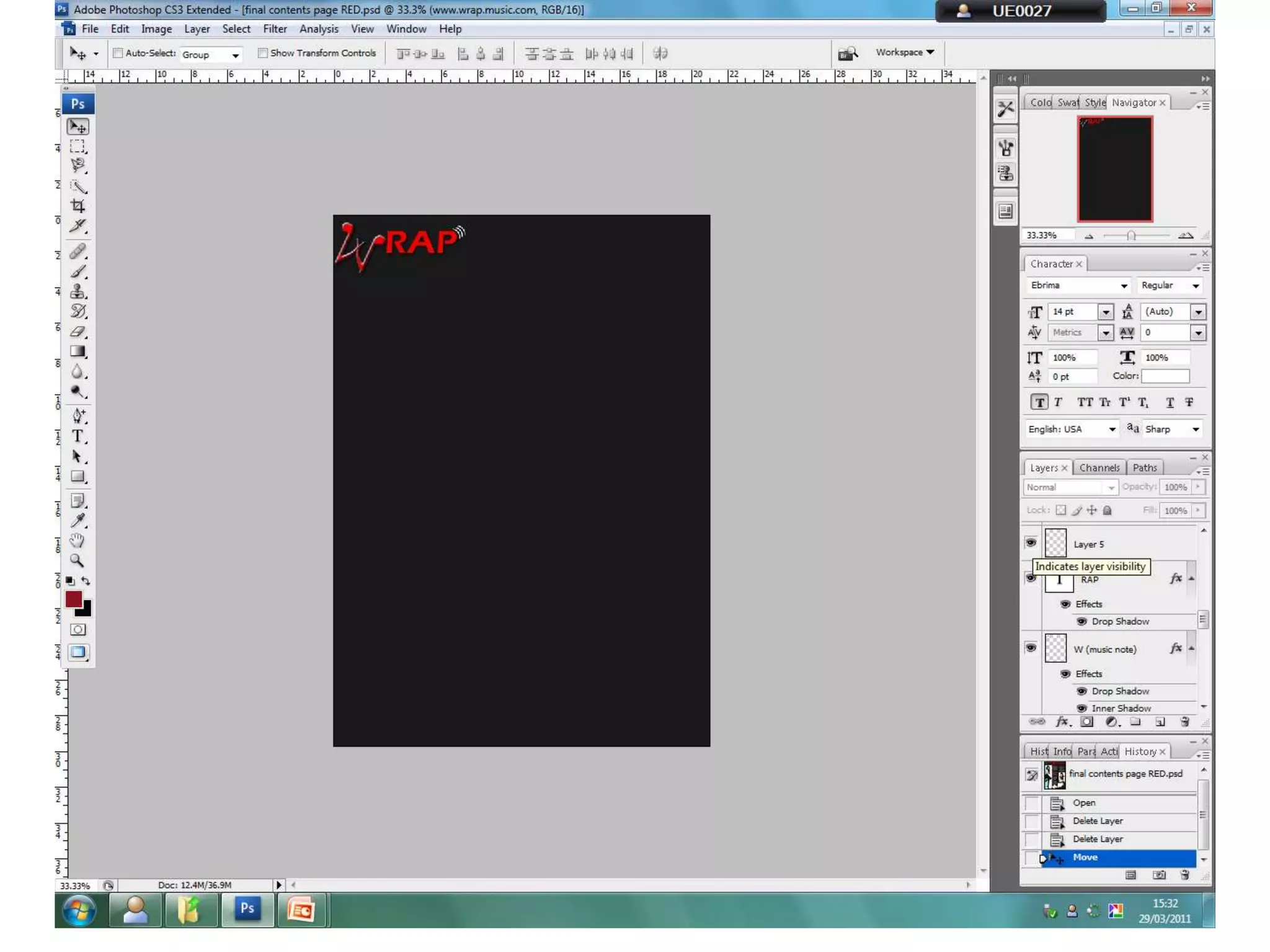Select the Crop tool

tap(78, 206)
